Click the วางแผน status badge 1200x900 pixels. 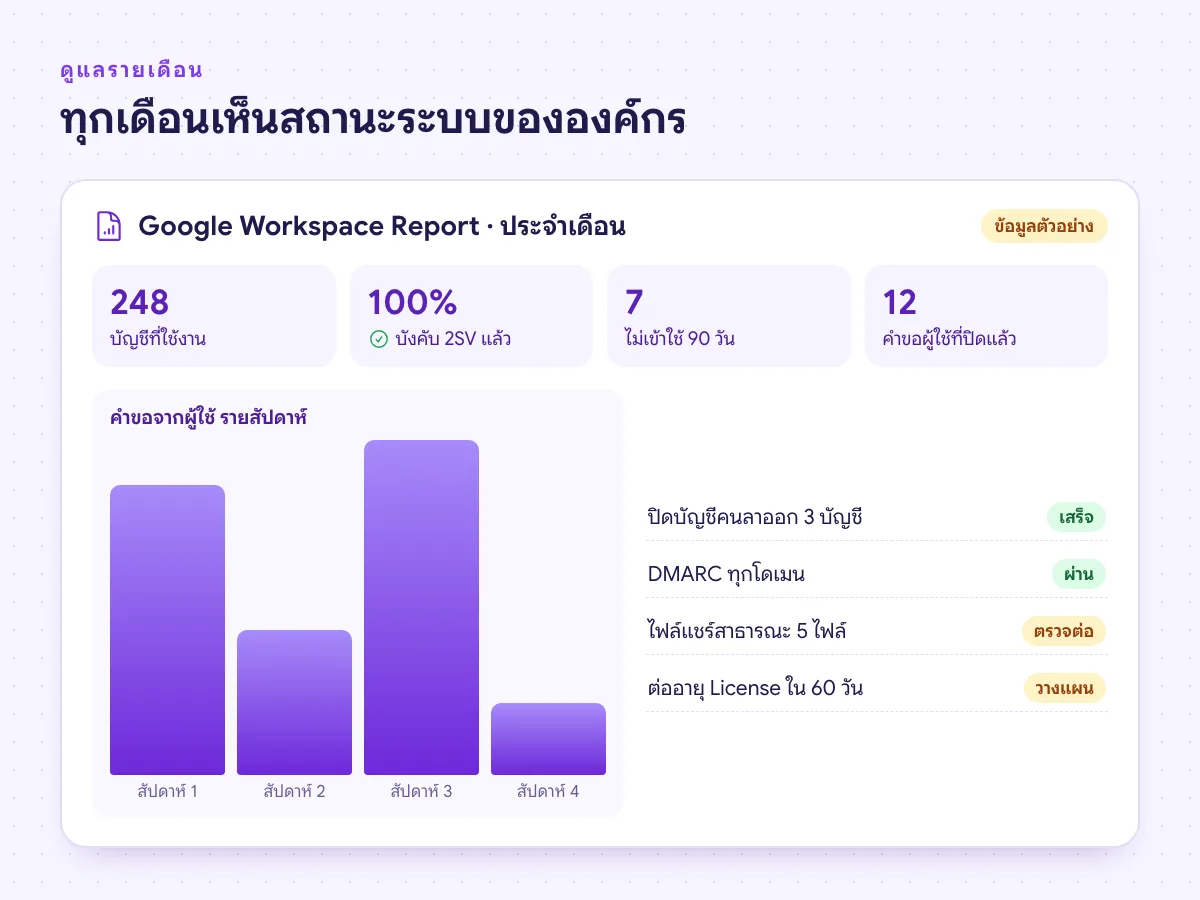point(1065,688)
